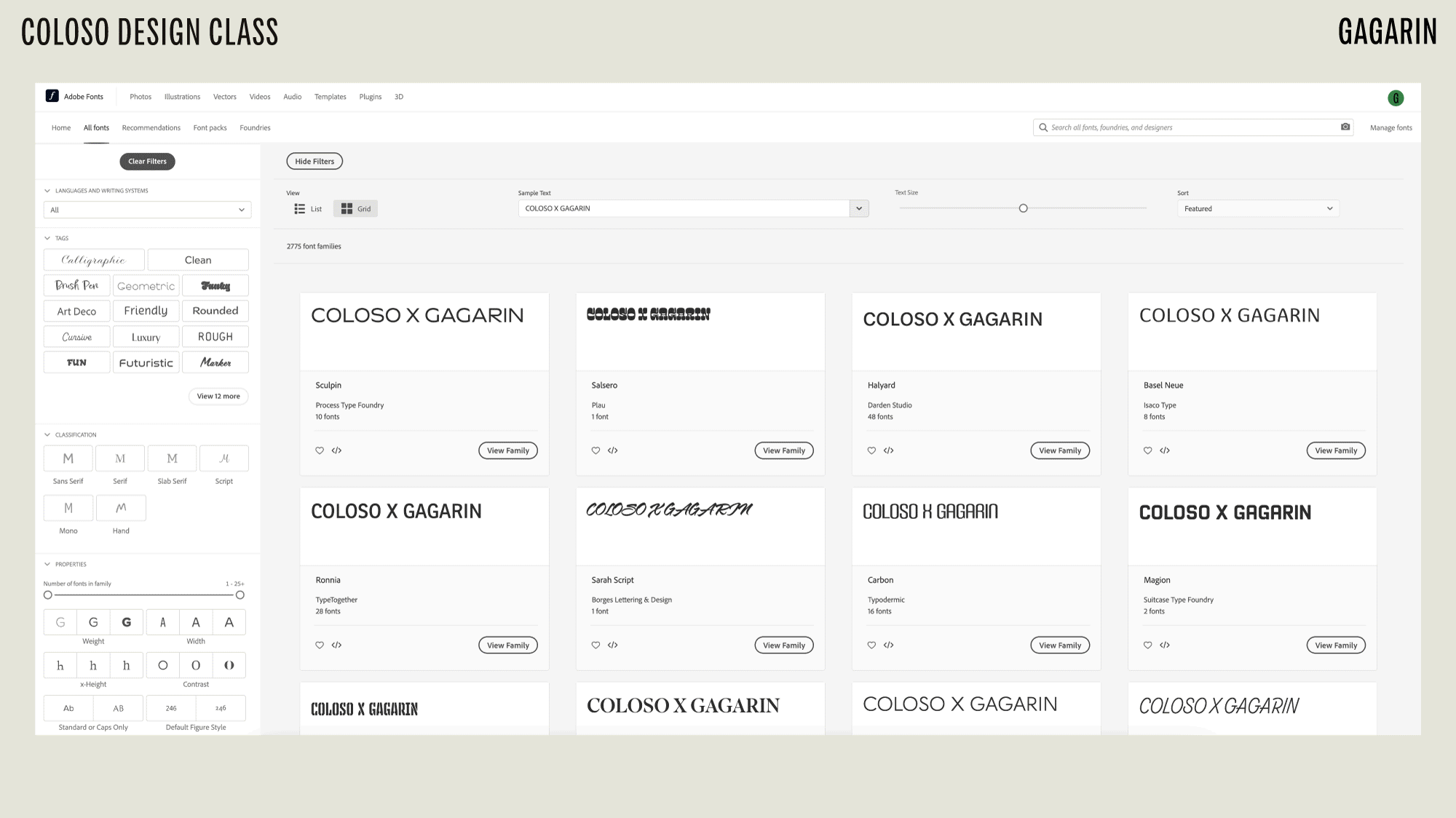Open web project code for Carbon
1456x818 pixels.
point(889,645)
